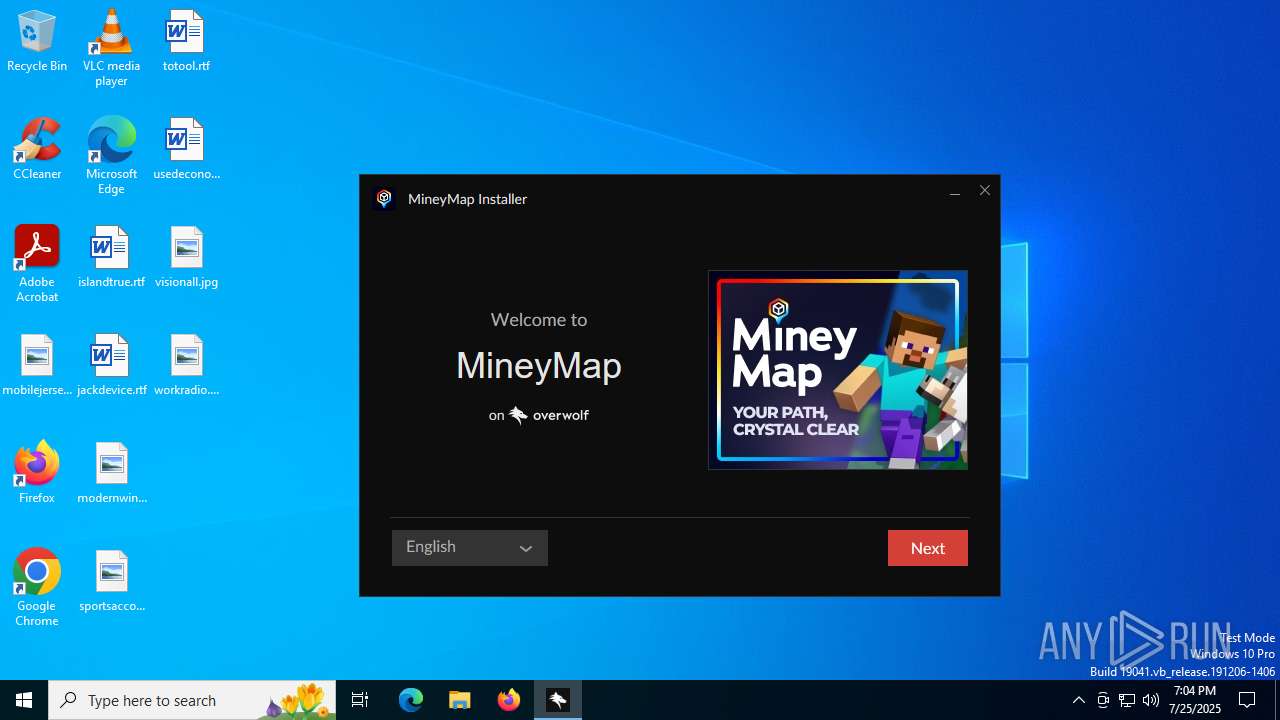Launch Microsoft Edge from the taskbar
The image size is (1280, 720).
click(x=411, y=700)
